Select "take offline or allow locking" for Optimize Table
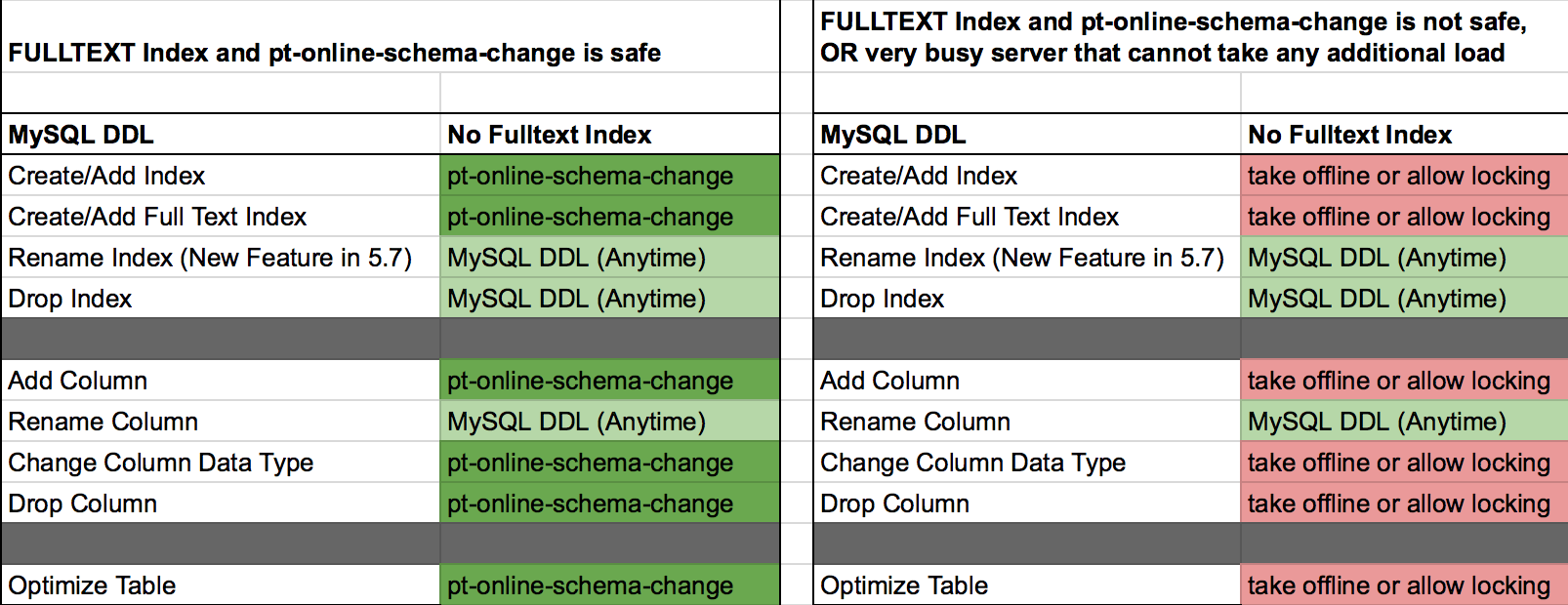This screenshot has height=605, width=1568. click(1399, 585)
